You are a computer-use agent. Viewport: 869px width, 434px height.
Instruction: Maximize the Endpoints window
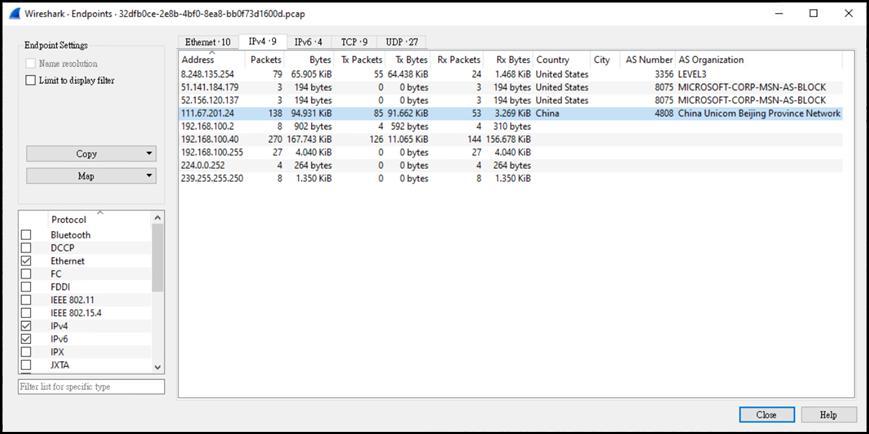(x=813, y=14)
